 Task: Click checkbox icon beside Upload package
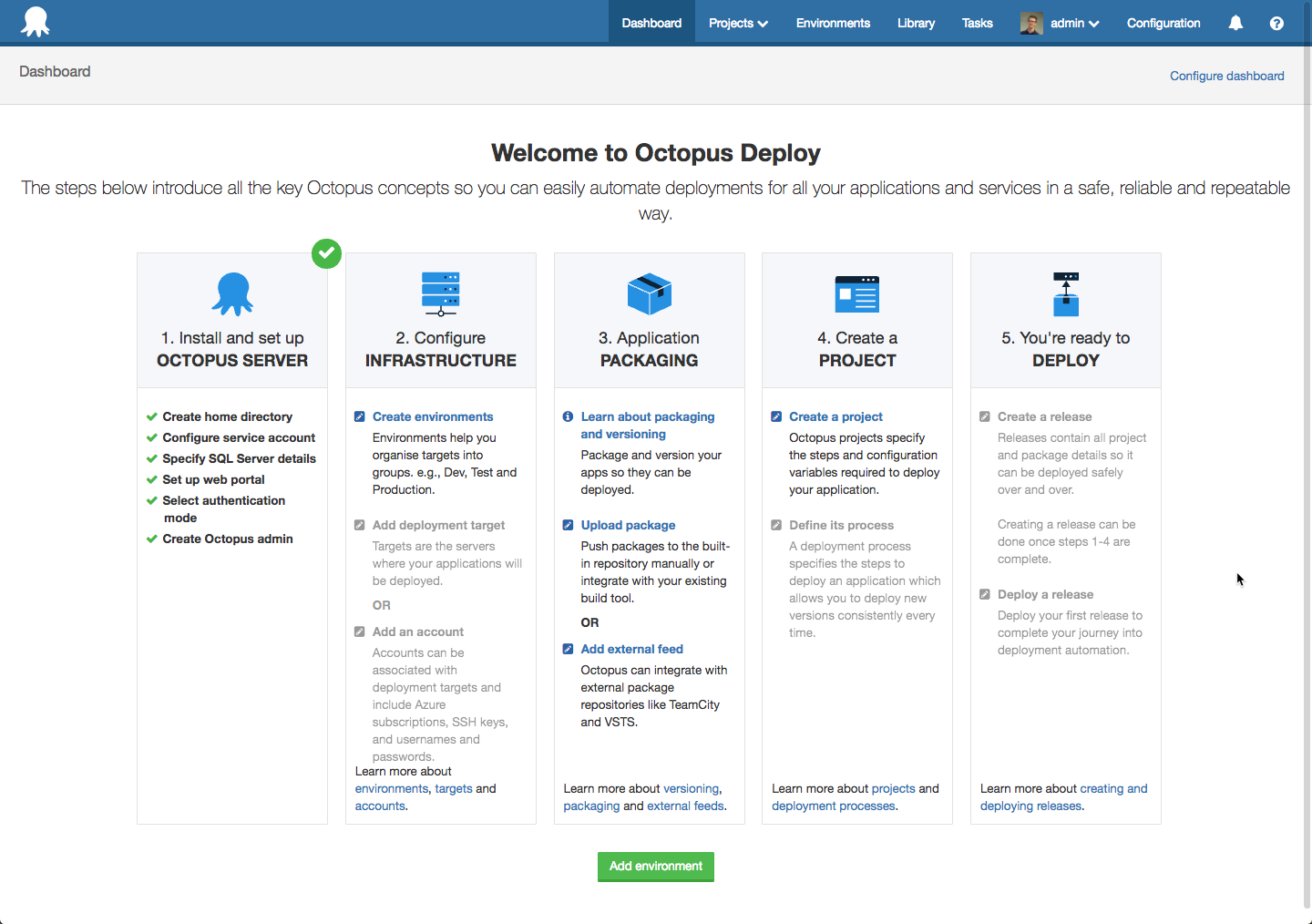click(x=569, y=525)
